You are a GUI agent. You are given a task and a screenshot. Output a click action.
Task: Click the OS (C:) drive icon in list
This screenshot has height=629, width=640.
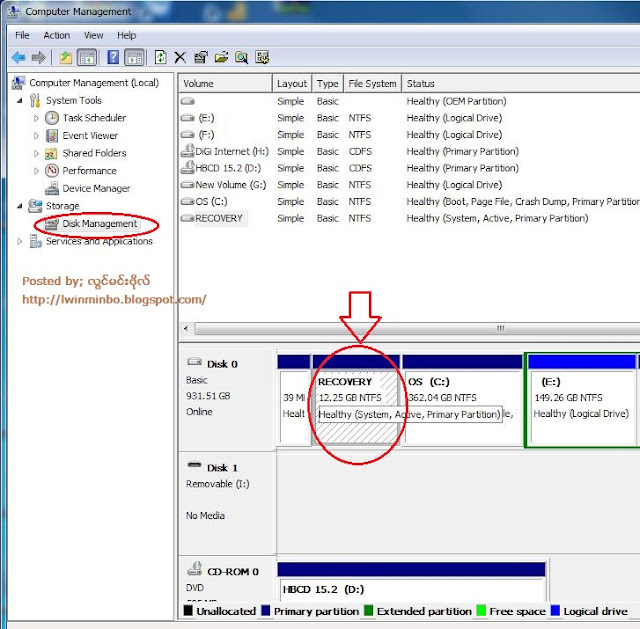pyautogui.click(x=187, y=201)
